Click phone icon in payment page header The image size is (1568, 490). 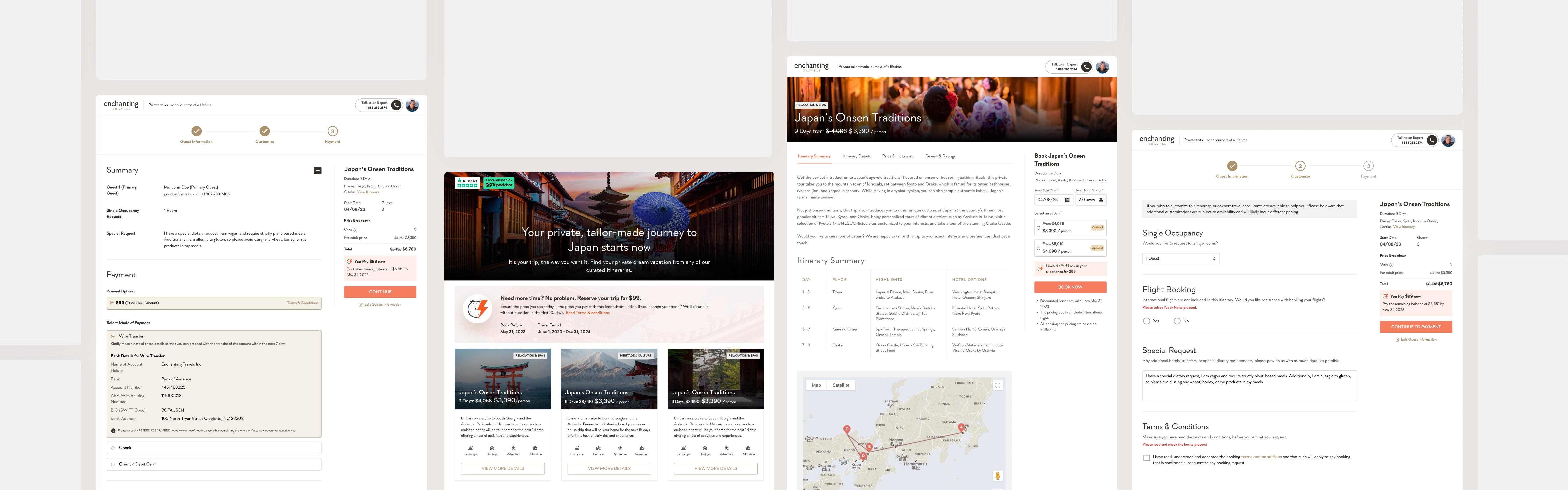point(396,105)
